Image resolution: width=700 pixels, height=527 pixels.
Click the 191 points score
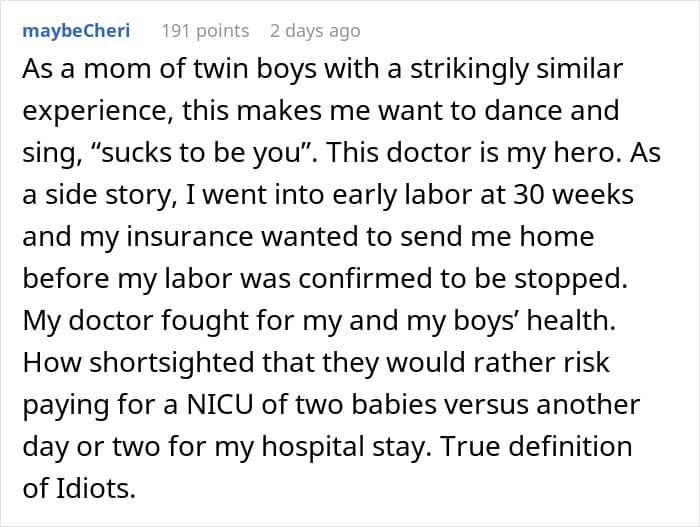[x=205, y=30]
